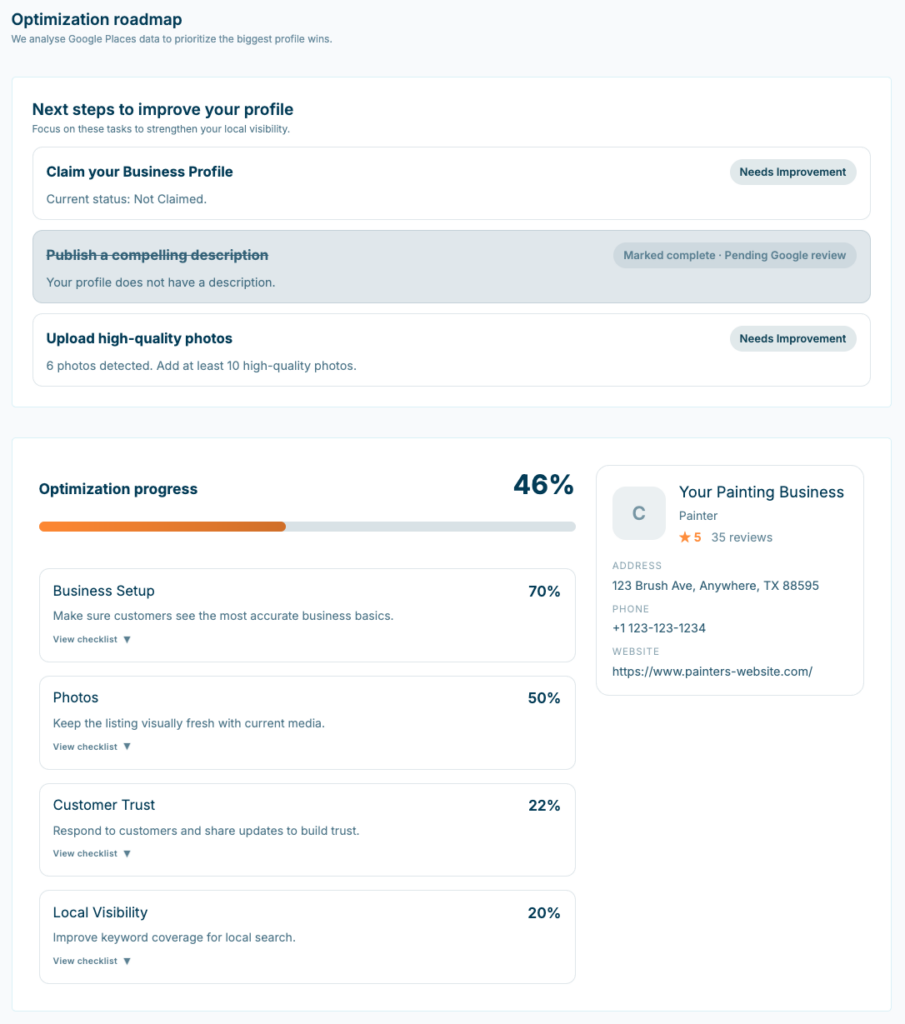Open the Claim your Business Profile task
905x1024 pixels.
[140, 172]
